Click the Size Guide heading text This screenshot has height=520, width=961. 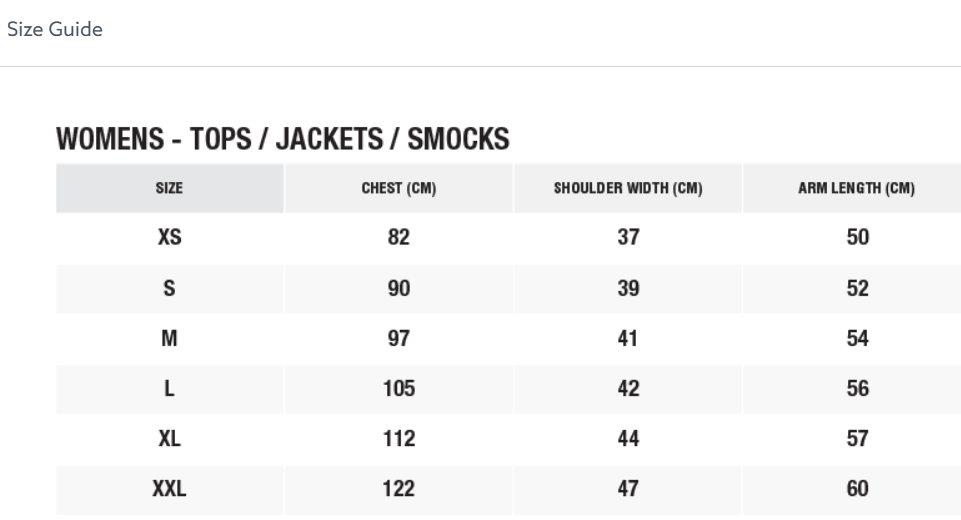coord(55,29)
